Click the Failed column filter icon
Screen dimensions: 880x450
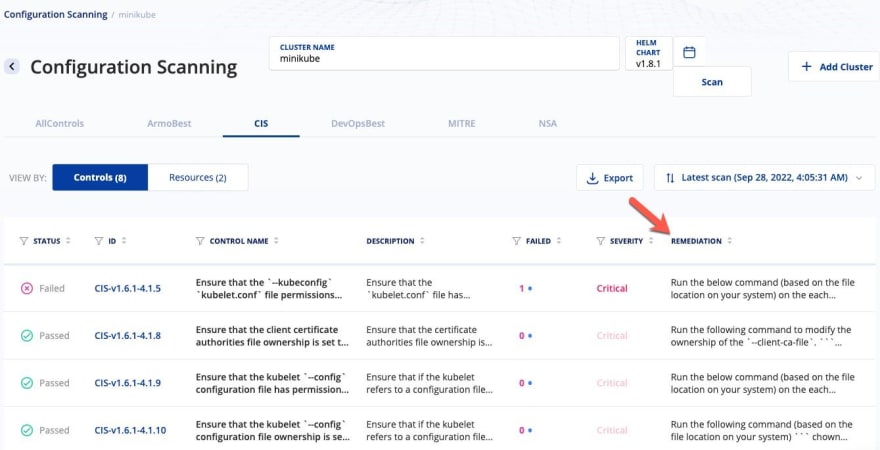click(x=516, y=241)
